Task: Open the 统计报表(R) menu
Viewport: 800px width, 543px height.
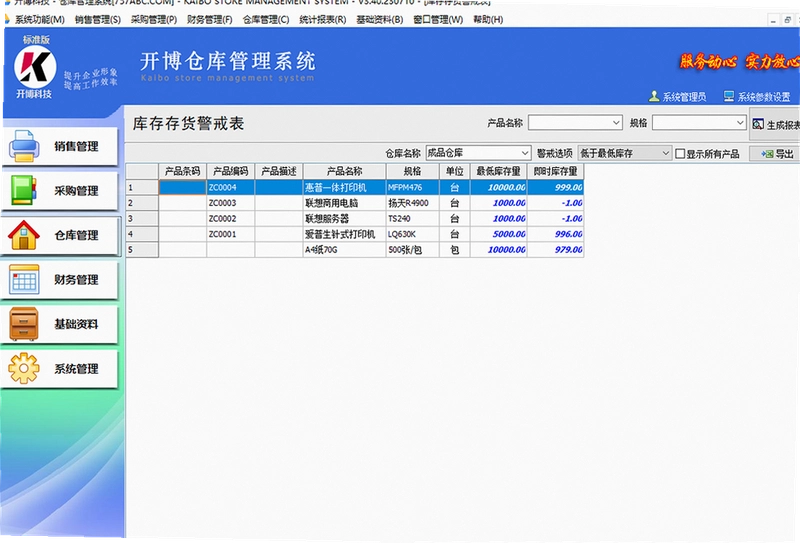Action: pyautogui.click(x=322, y=19)
